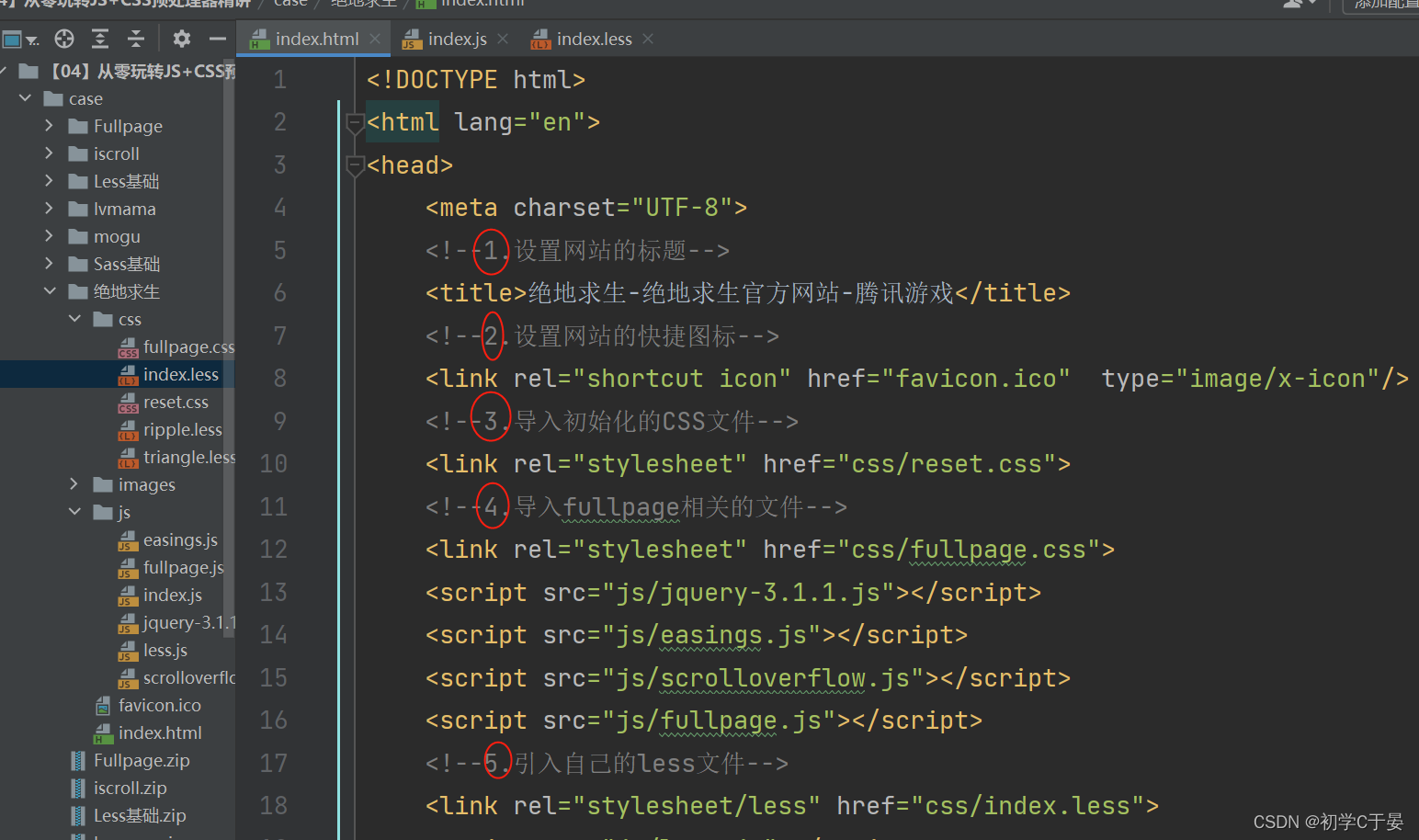Open the project panel settings gear
This screenshot has height=840, width=1419.
(x=182, y=39)
